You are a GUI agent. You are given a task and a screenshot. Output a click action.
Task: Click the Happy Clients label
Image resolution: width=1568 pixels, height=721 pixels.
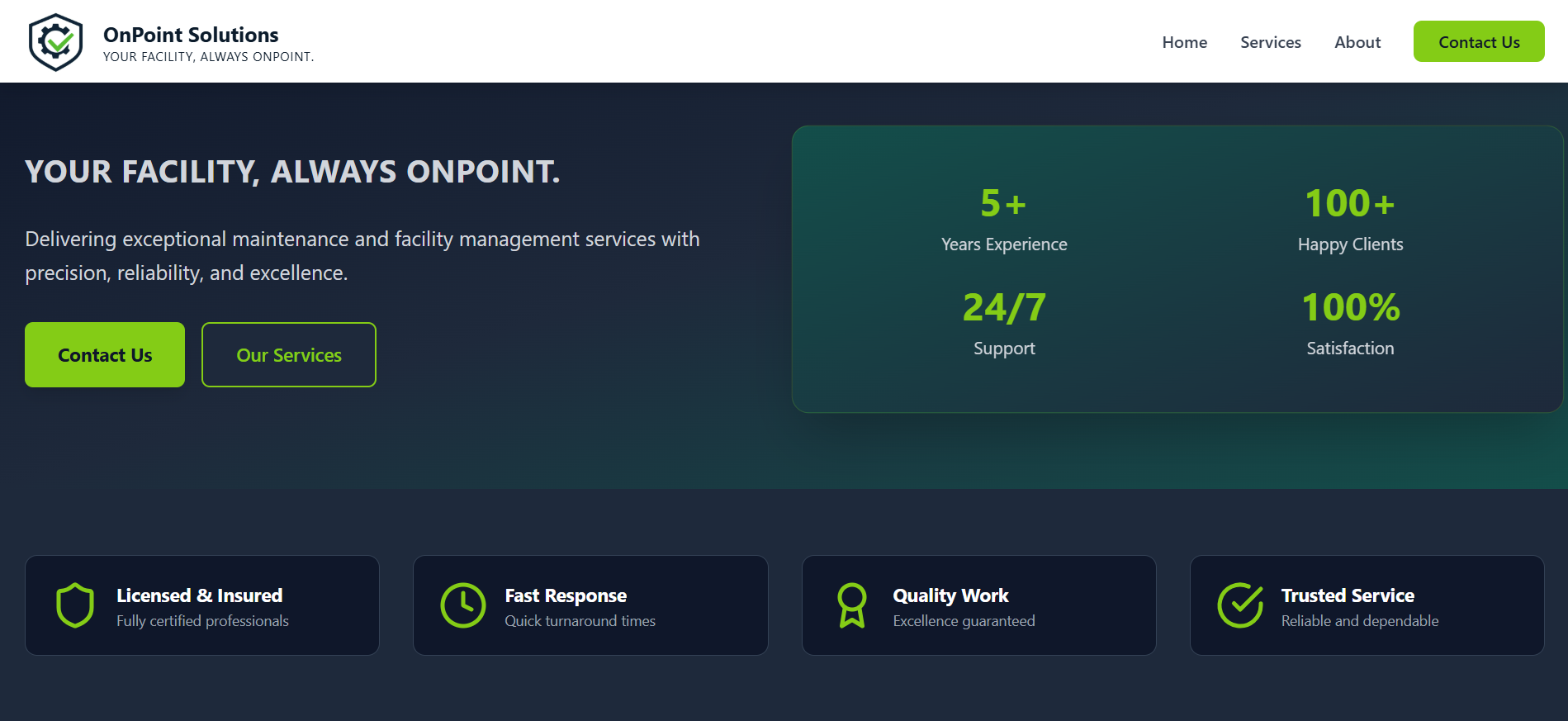click(1350, 244)
